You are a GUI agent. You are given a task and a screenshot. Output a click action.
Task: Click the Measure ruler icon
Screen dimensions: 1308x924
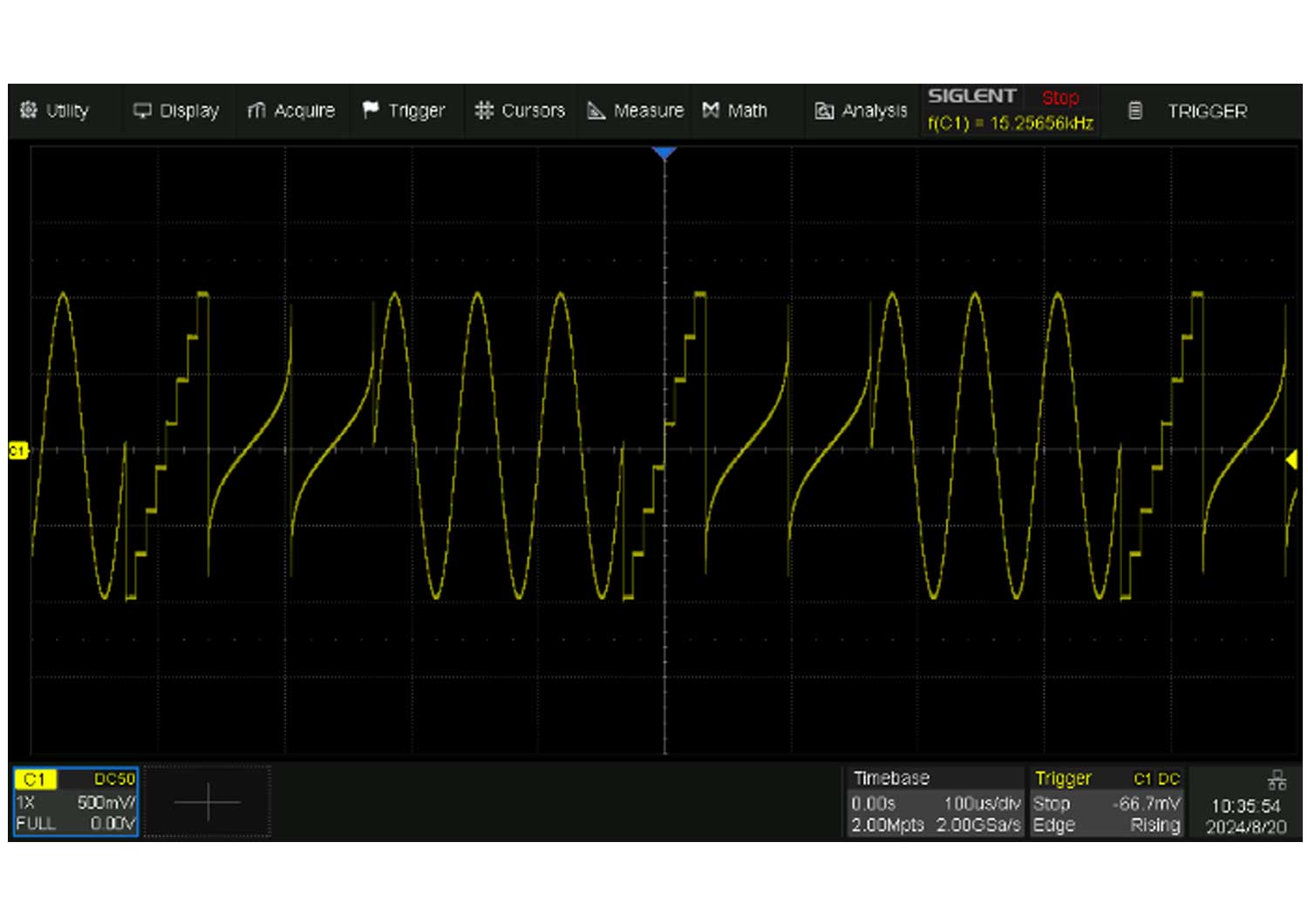pyautogui.click(x=596, y=111)
